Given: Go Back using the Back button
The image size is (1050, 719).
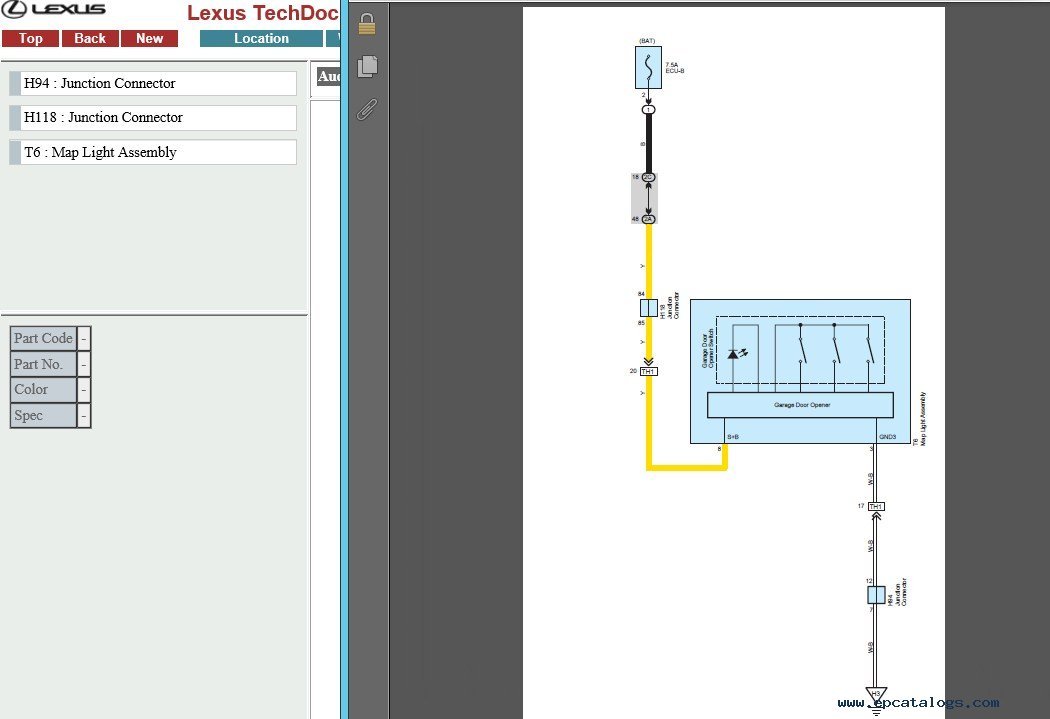Looking at the screenshot, I should coord(90,39).
